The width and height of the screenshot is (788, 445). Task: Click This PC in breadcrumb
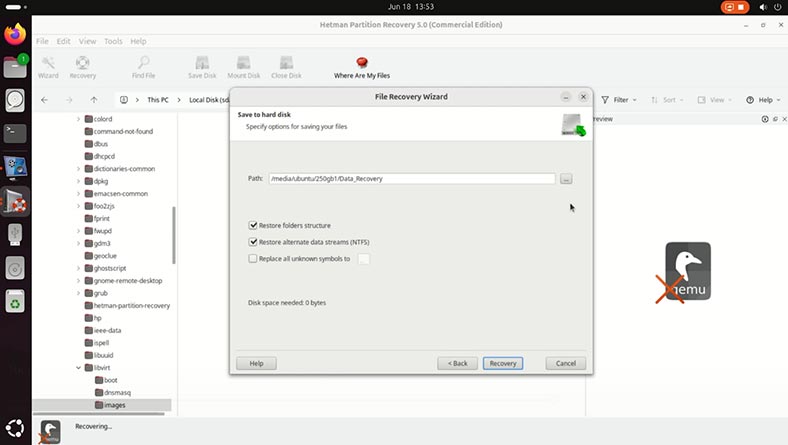click(158, 100)
